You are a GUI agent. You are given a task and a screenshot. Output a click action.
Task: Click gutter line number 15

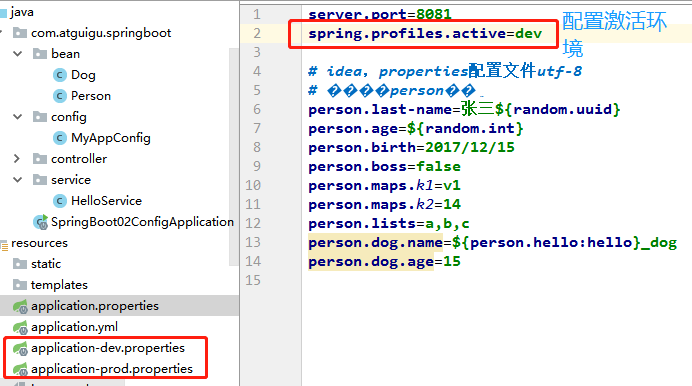253,281
